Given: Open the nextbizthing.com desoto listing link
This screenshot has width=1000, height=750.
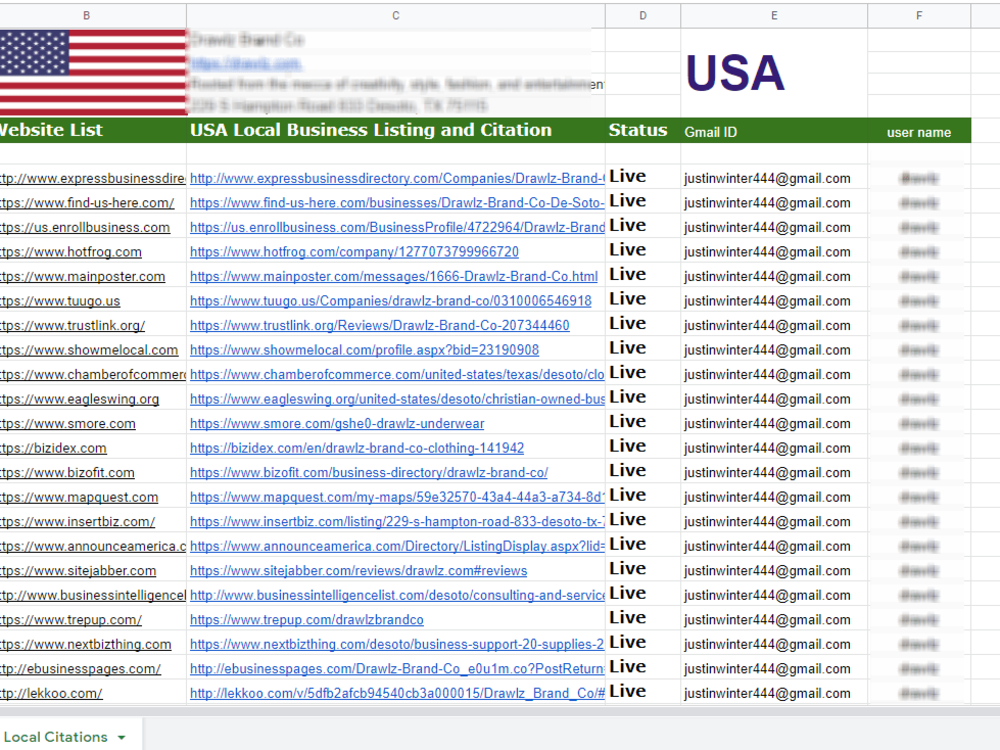Looking at the screenshot, I should point(397,644).
